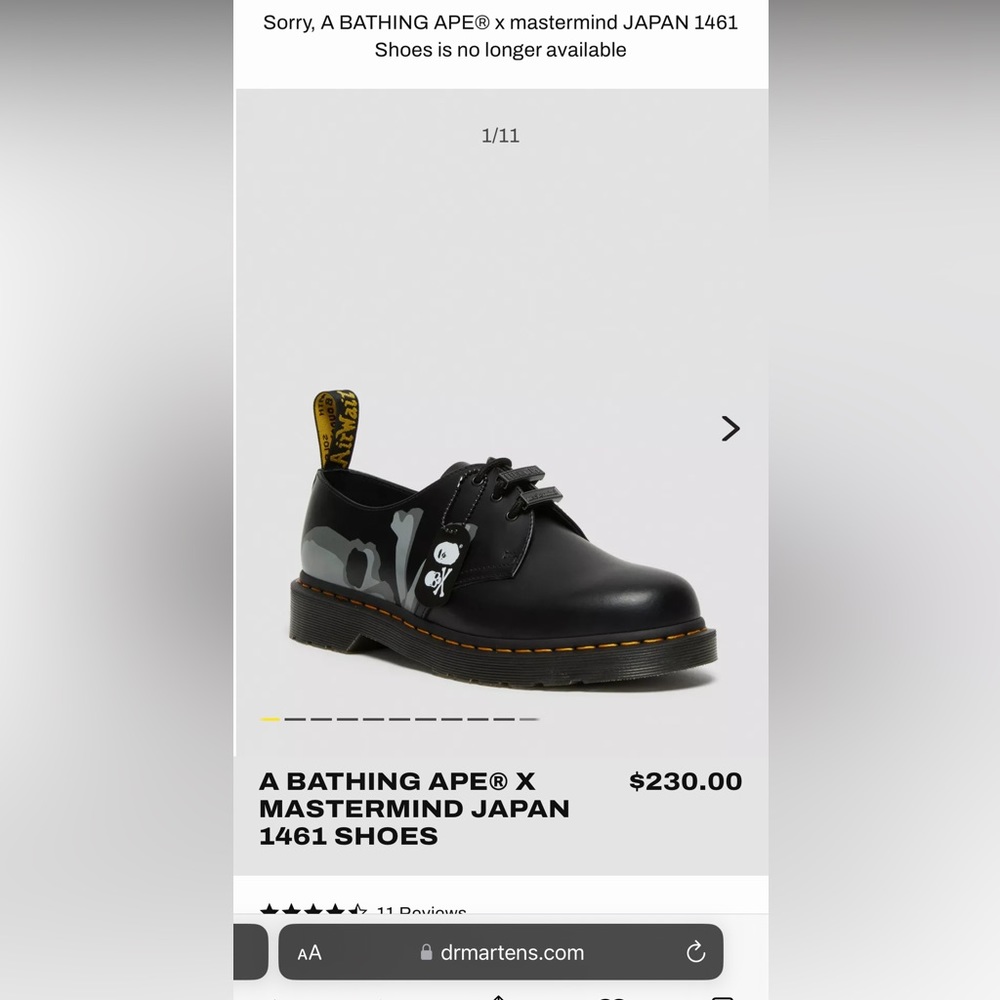
Task: Open Safari text size options with AA icon
Action: click(308, 952)
